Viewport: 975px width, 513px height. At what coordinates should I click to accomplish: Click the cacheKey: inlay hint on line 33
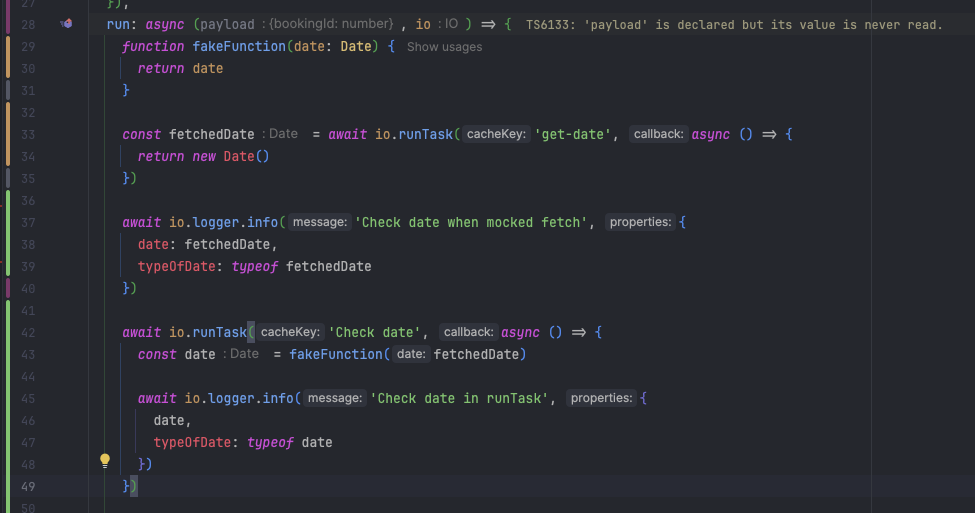point(496,134)
